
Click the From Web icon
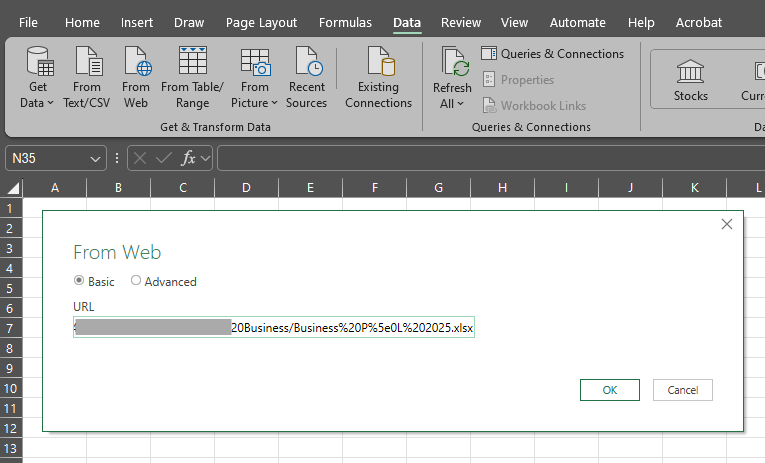(x=138, y=61)
